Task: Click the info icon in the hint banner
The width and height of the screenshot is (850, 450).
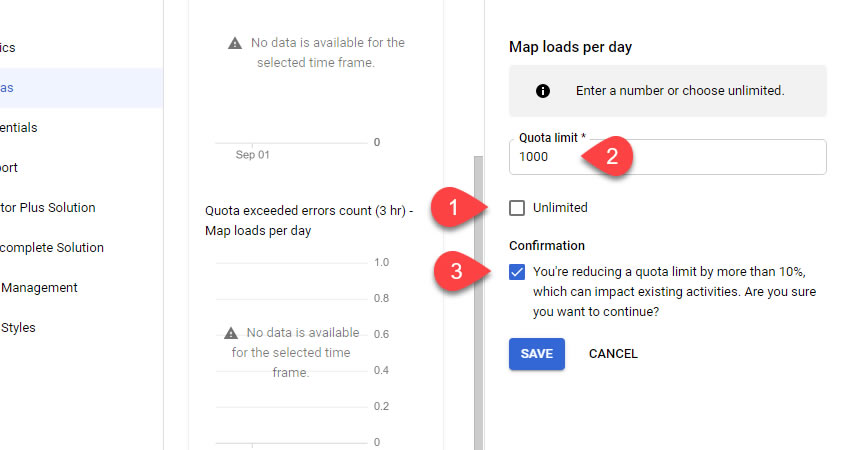Action: [x=543, y=91]
